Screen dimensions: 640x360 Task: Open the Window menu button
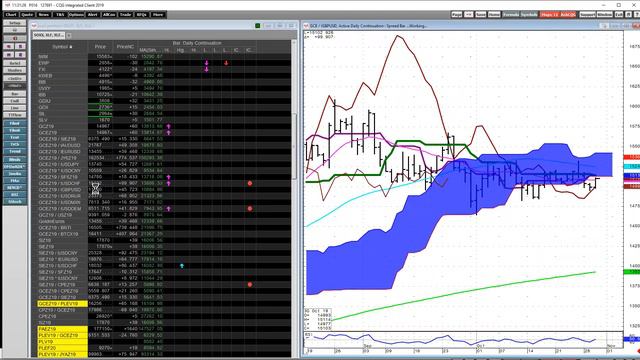604,15
